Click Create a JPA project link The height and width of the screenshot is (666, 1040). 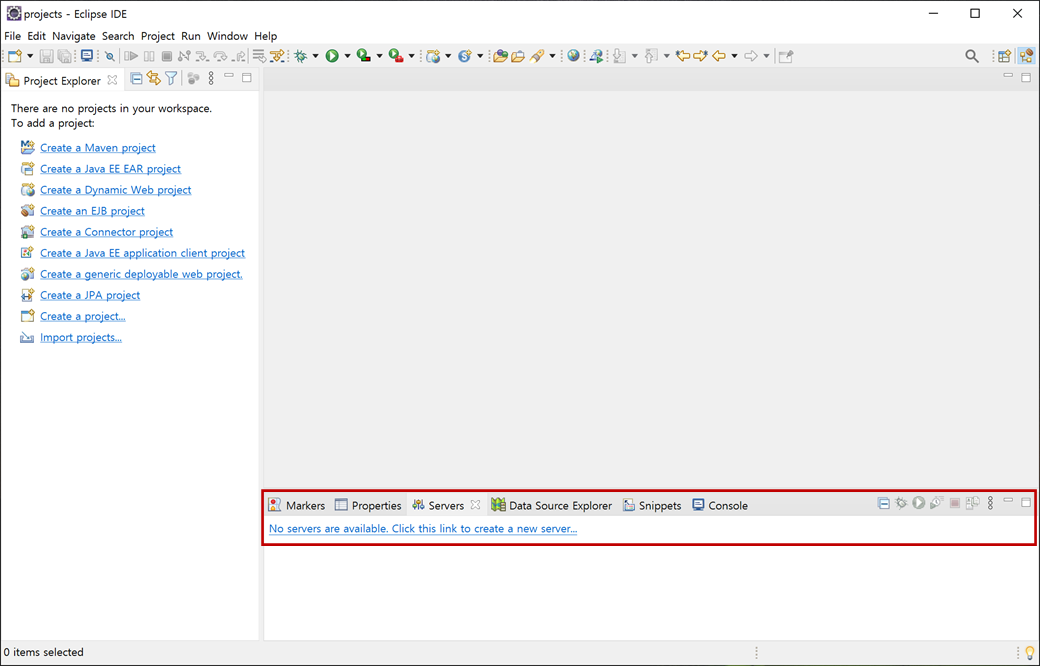[x=90, y=295]
